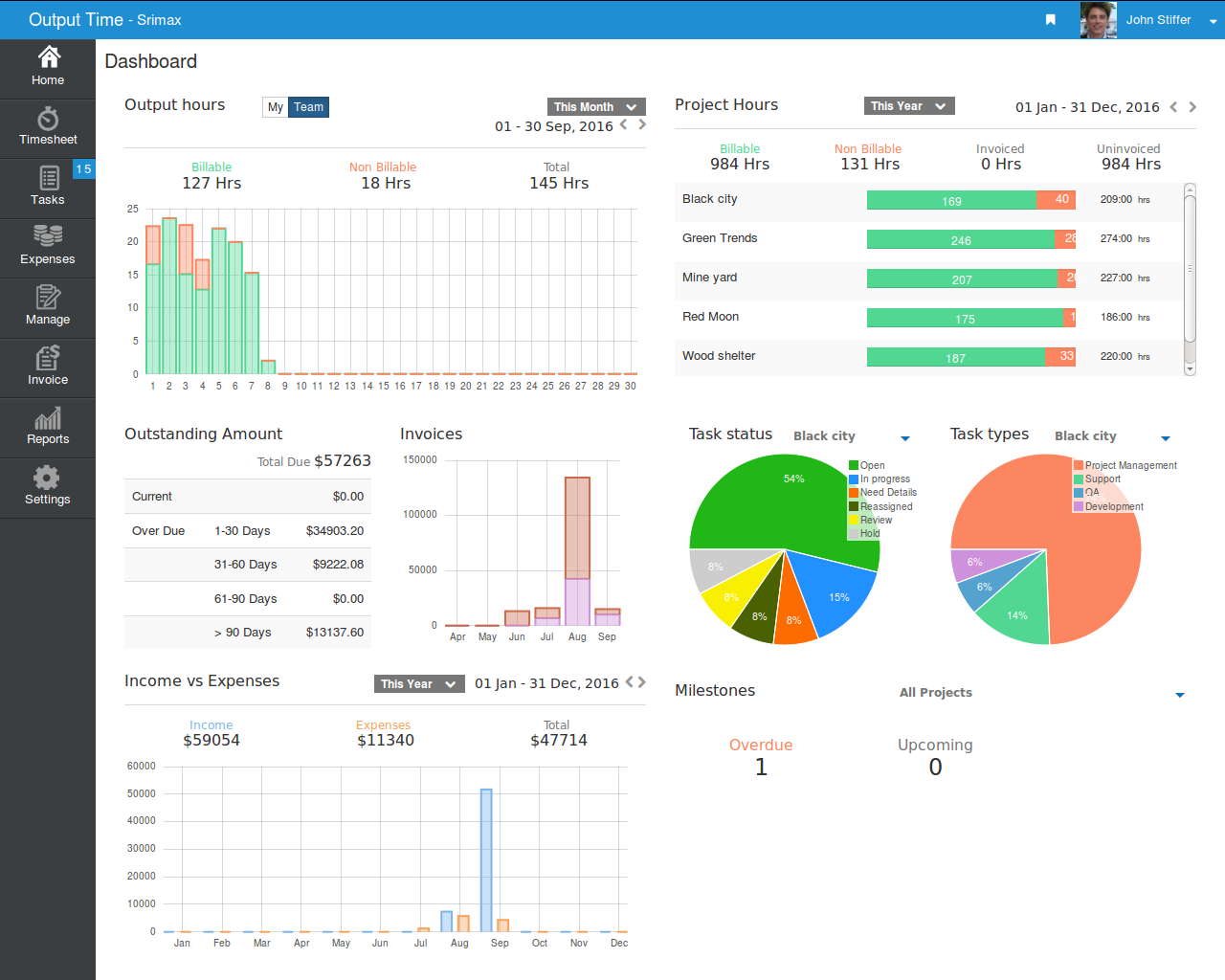1225x980 pixels.
Task: Switch Output hours to My
Action: click(x=276, y=107)
